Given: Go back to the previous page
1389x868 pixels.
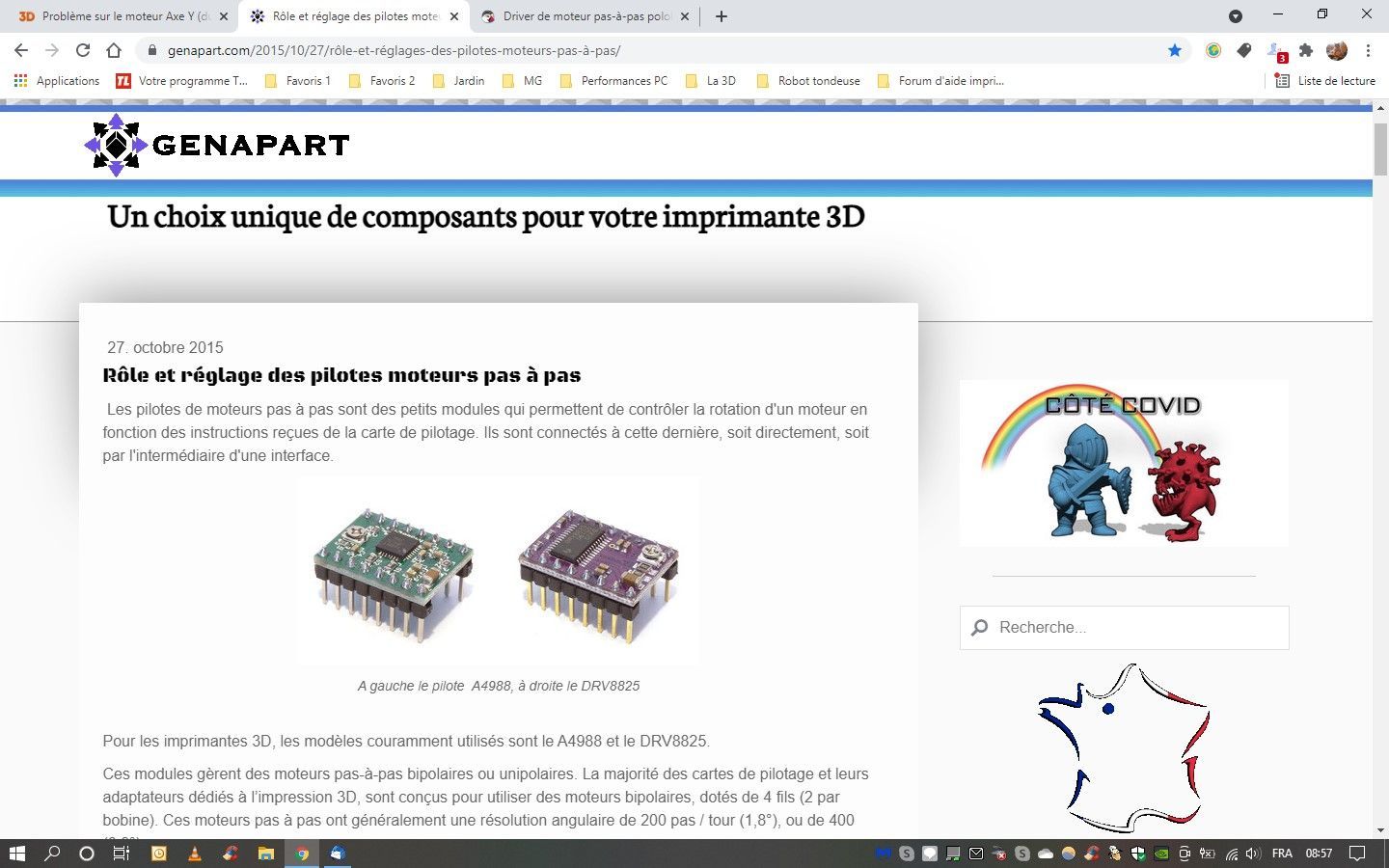Looking at the screenshot, I should pyautogui.click(x=21, y=50).
